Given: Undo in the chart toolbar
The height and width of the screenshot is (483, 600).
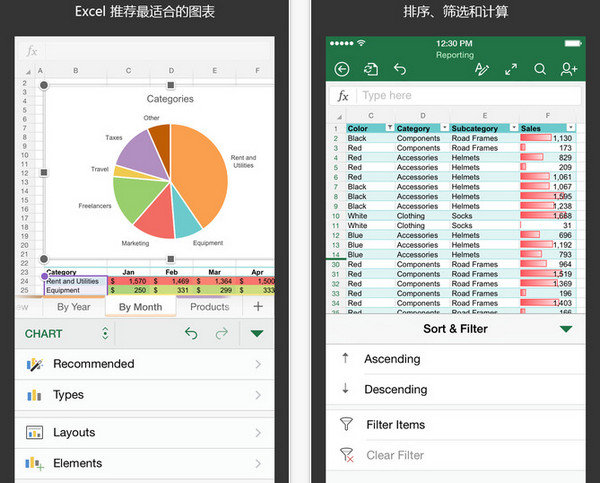Looking at the screenshot, I should pyautogui.click(x=191, y=333).
